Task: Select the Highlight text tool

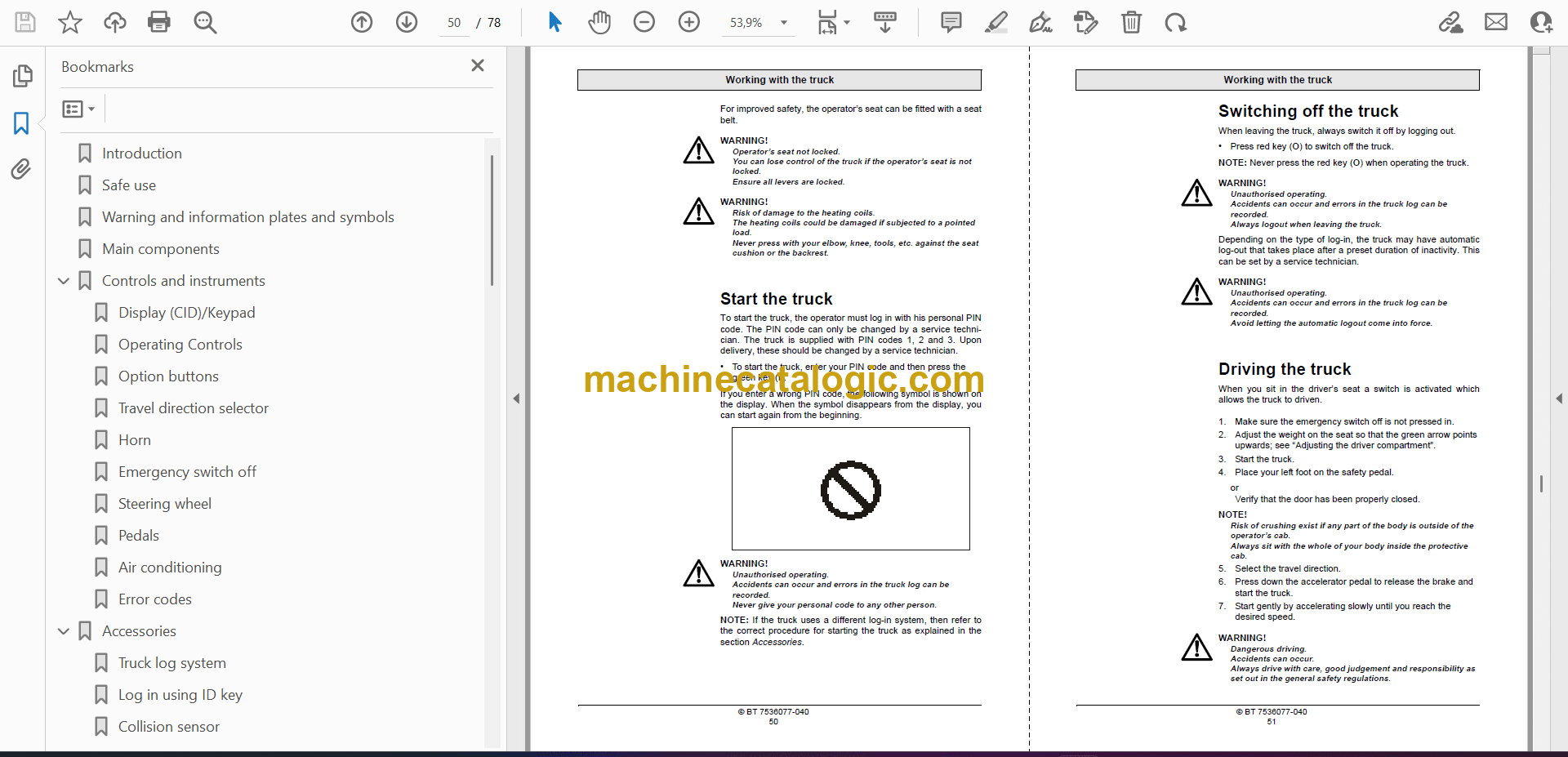Action: [996, 22]
